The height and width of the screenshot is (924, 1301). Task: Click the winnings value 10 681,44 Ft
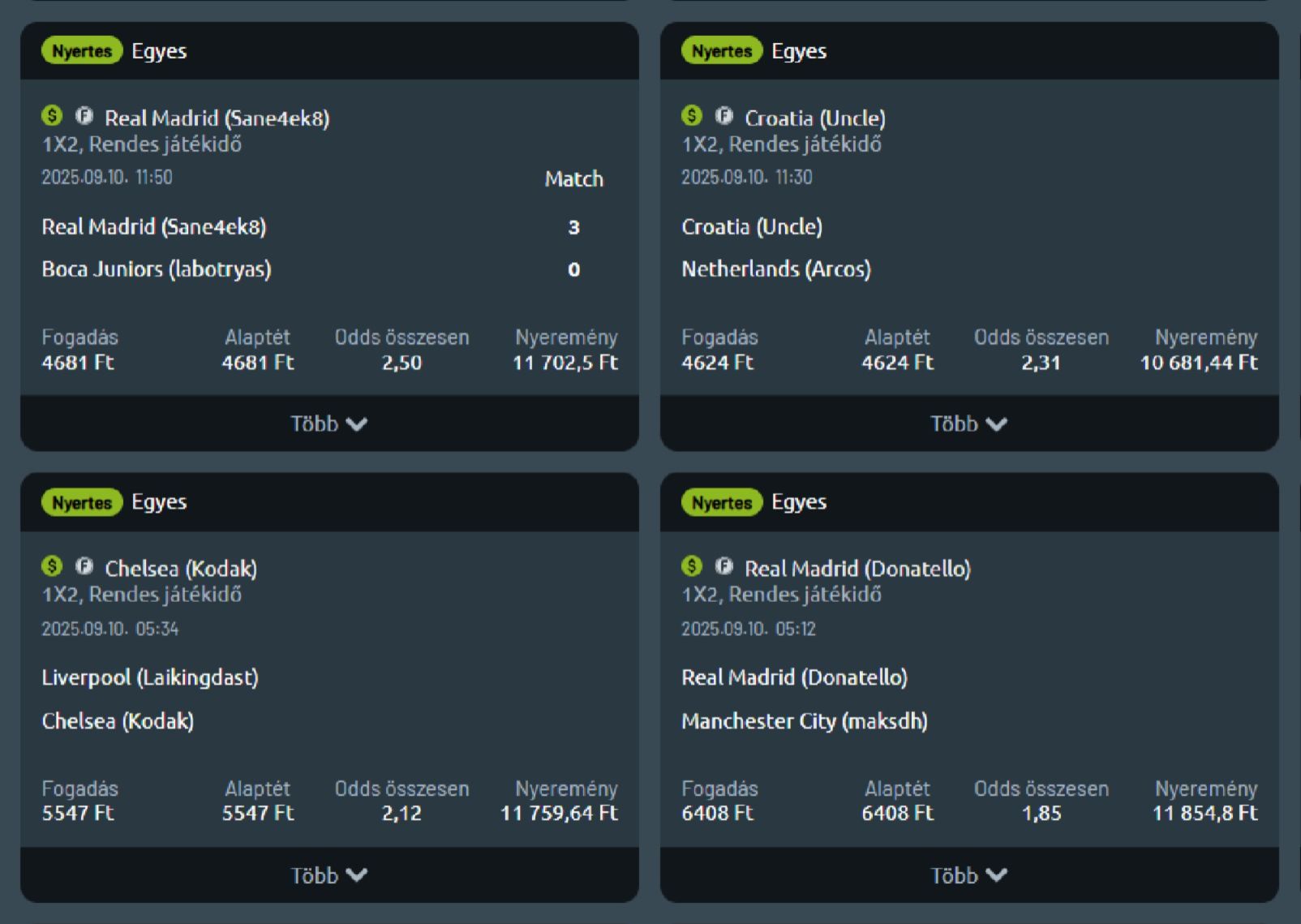[1199, 363]
